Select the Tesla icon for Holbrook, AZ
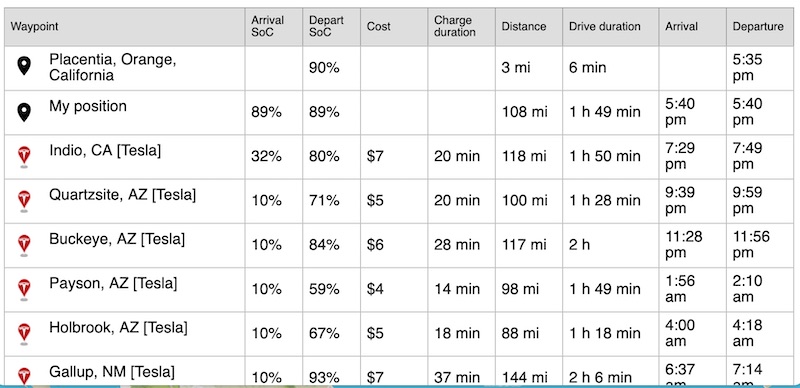The height and width of the screenshot is (388, 800). (x=24, y=334)
